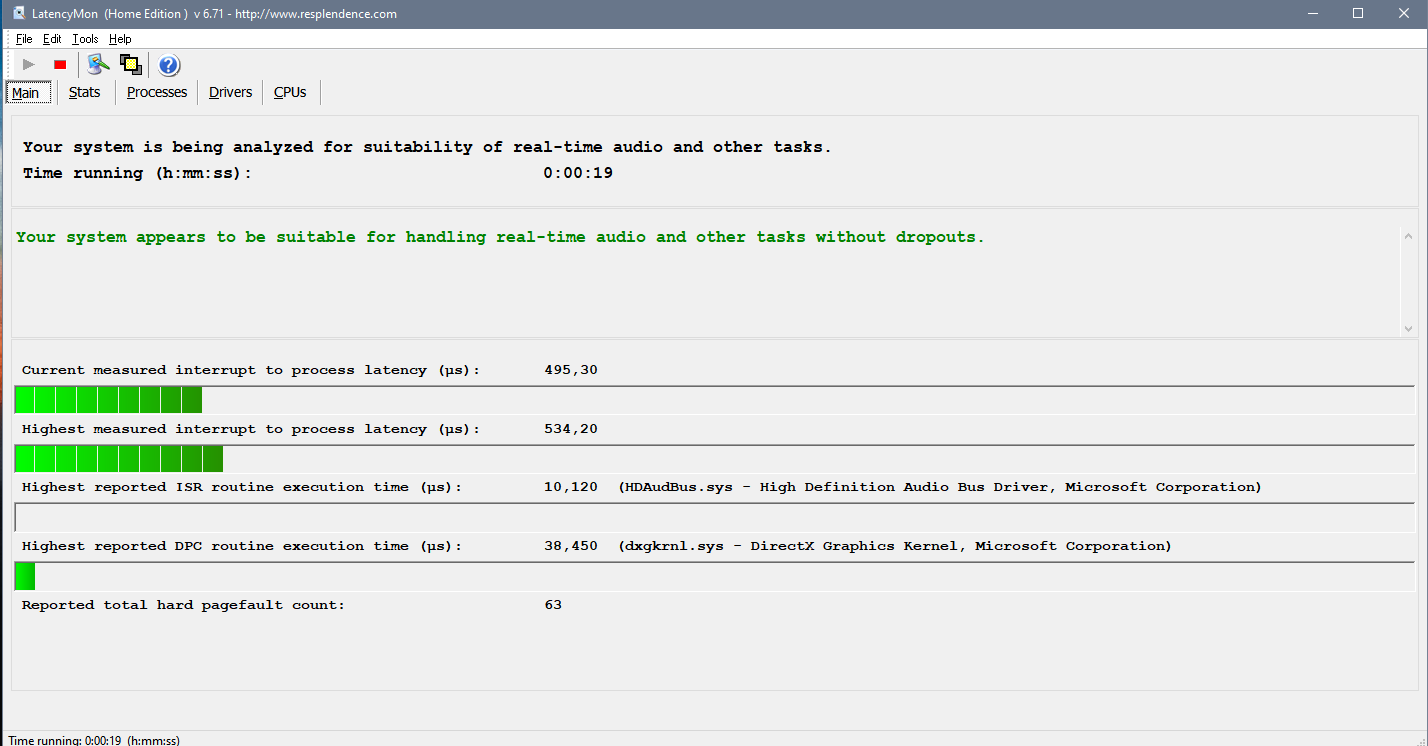Minimize the LatencyMon window
Screen dimensions: 1428x746
[x=1313, y=14]
